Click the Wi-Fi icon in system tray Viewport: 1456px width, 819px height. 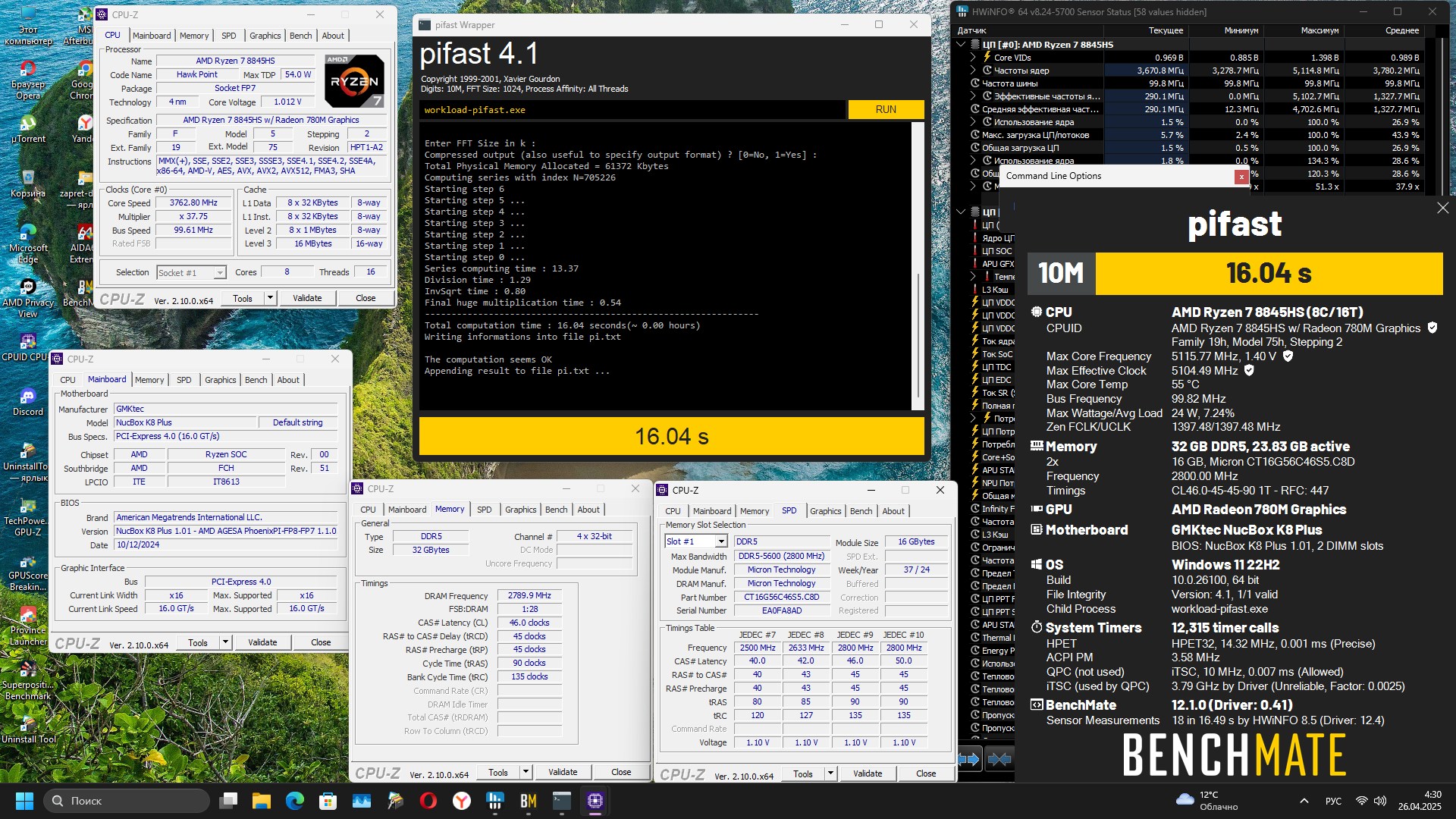point(1362,801)
